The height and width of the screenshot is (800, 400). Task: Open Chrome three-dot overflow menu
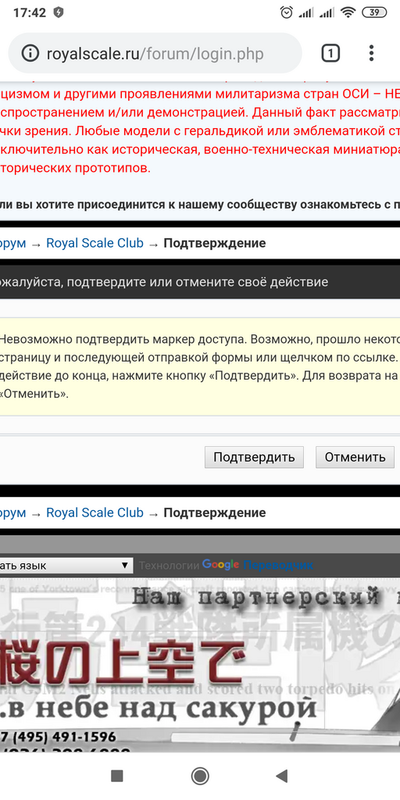tap(371, 53)
